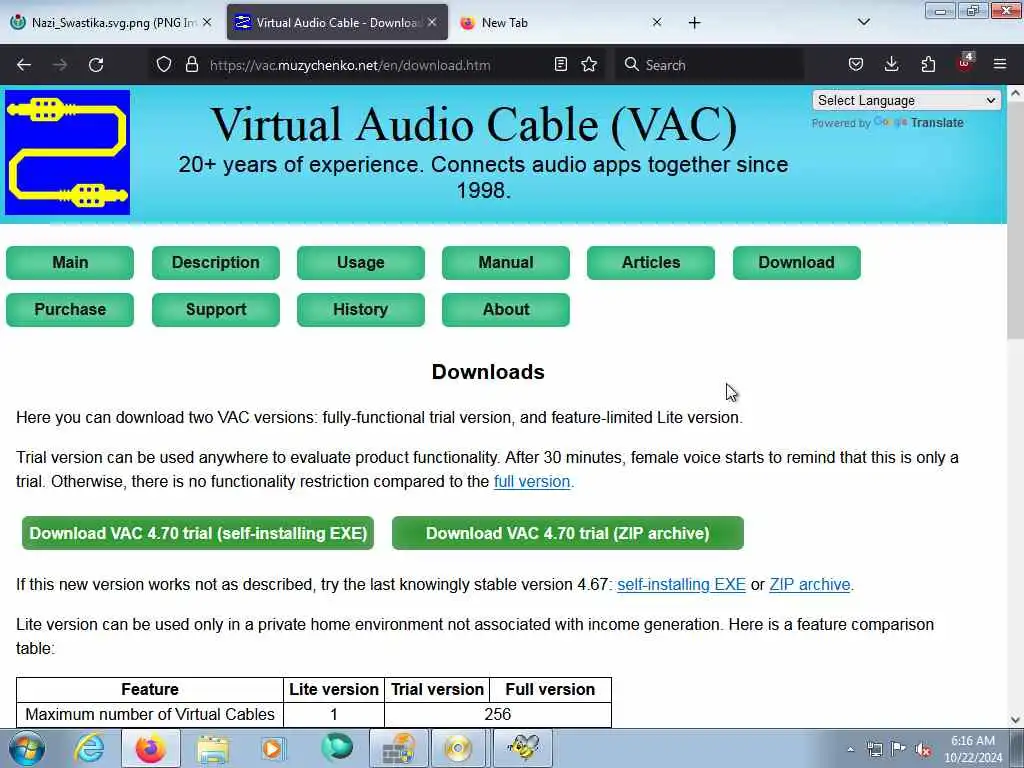
Task: Expand the list all tabs chevron
Action: click(863, 22)
